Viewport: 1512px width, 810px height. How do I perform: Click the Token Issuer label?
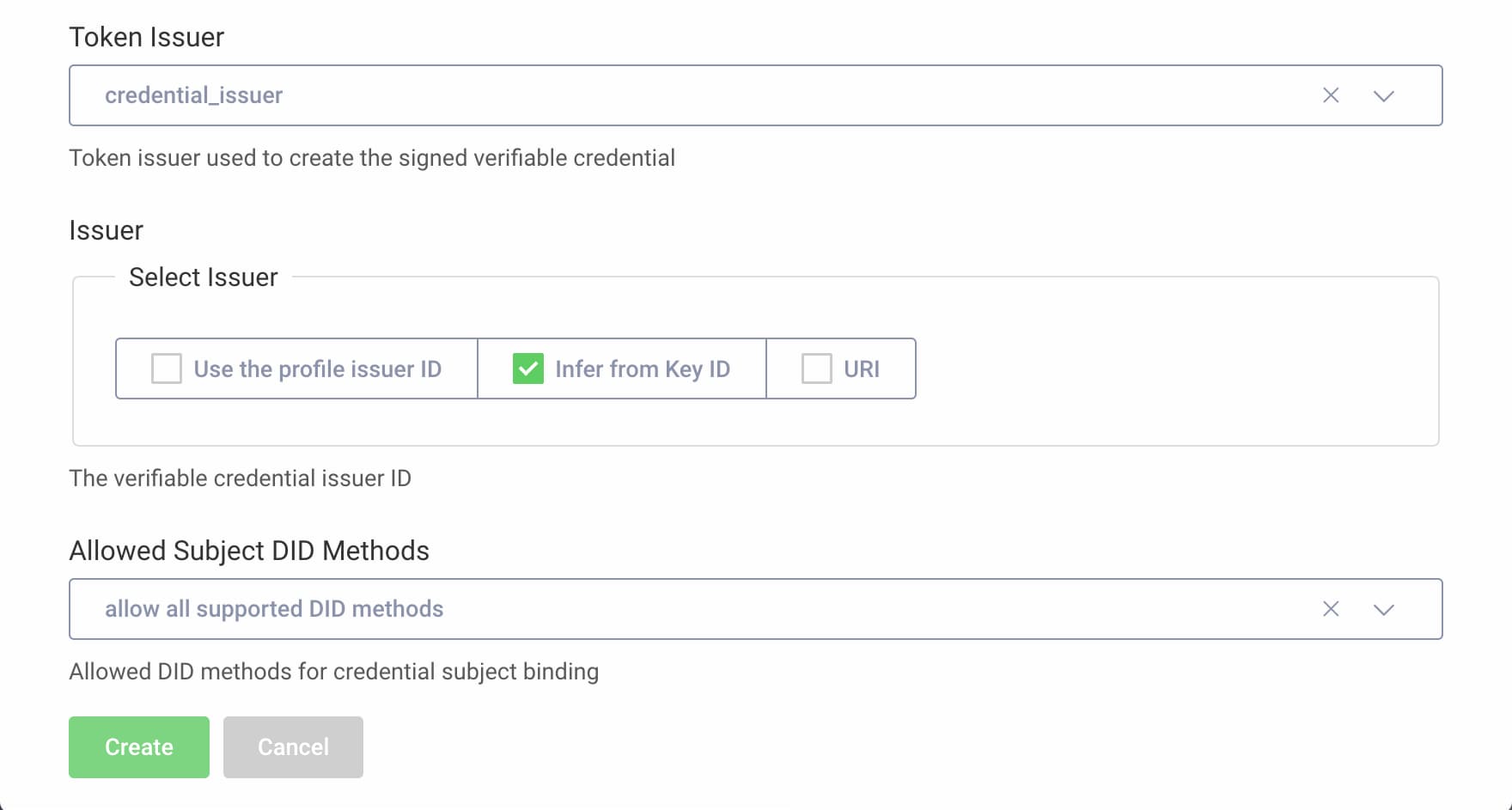tap(146, 37)
